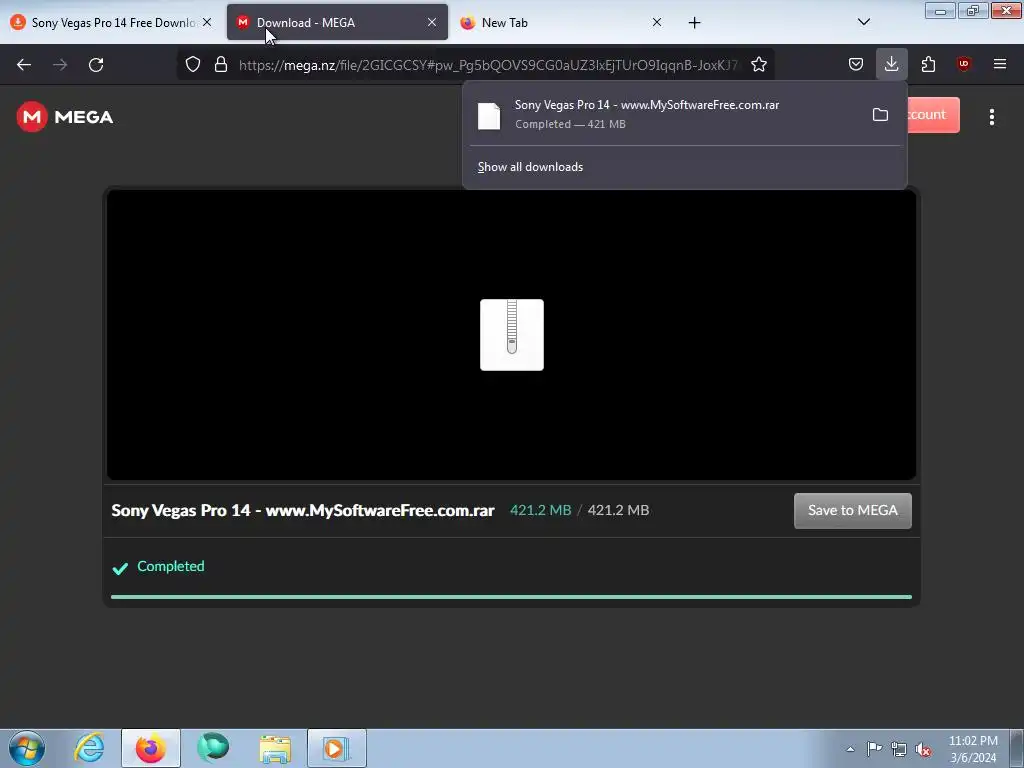Open the downloaded file icon in panel
Screen dimensions: 1024x768
coord(488,116)
